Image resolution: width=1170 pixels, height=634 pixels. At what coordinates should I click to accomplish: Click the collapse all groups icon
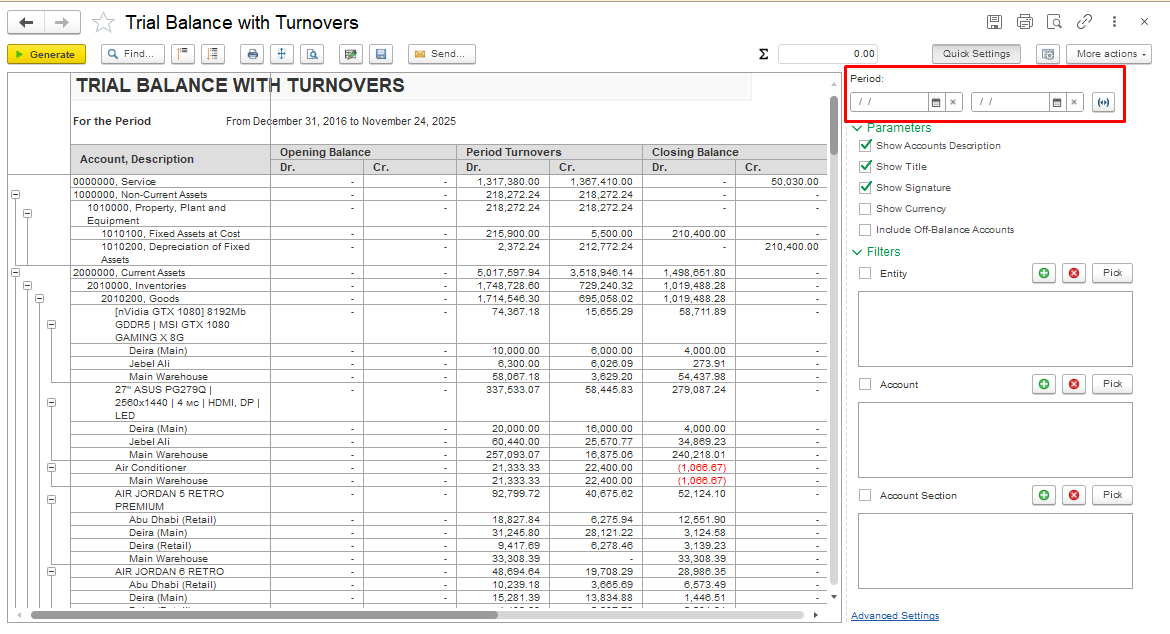[x=183, y=54]
